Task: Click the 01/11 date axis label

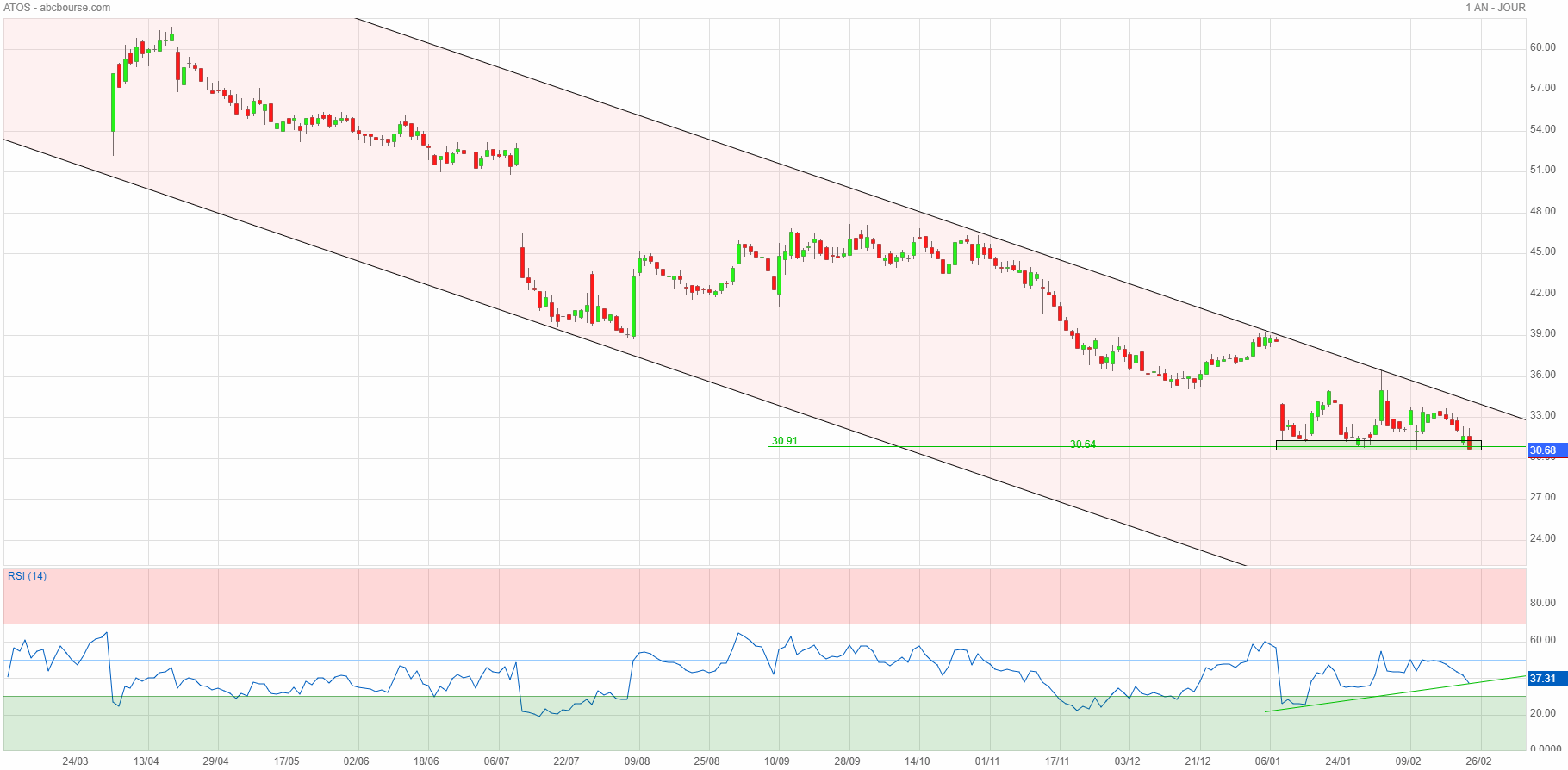Action: (x=987, y=761)
